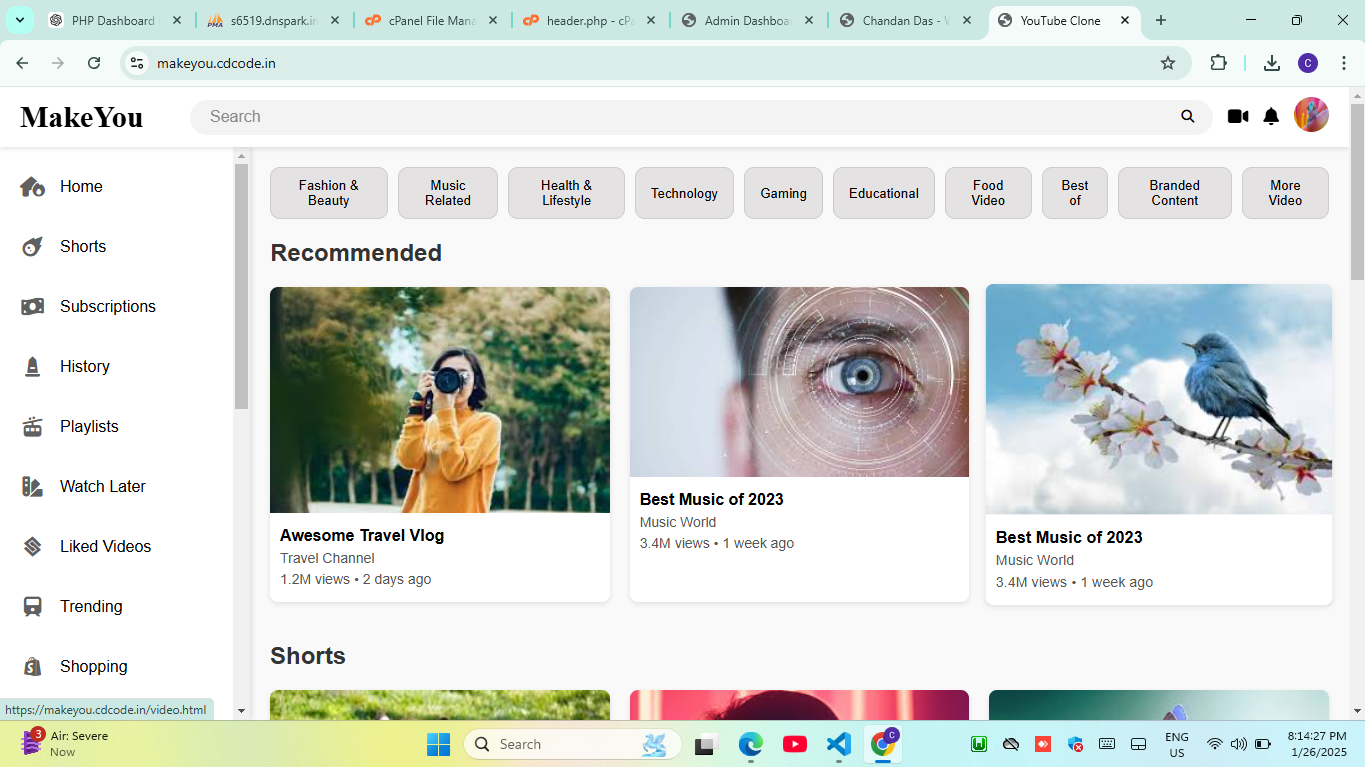The image size is (1365, 767).
Task: Open Visual Studio Code from taskbar
Action: [x=838, y=744]
